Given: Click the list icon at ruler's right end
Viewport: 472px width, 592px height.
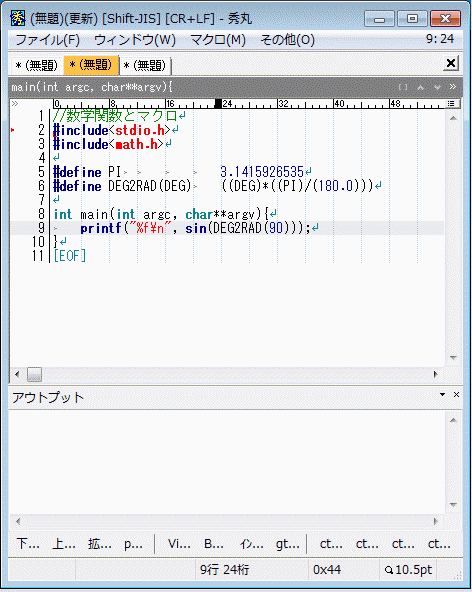Looking at the screenshot, I should coord(451,103).
